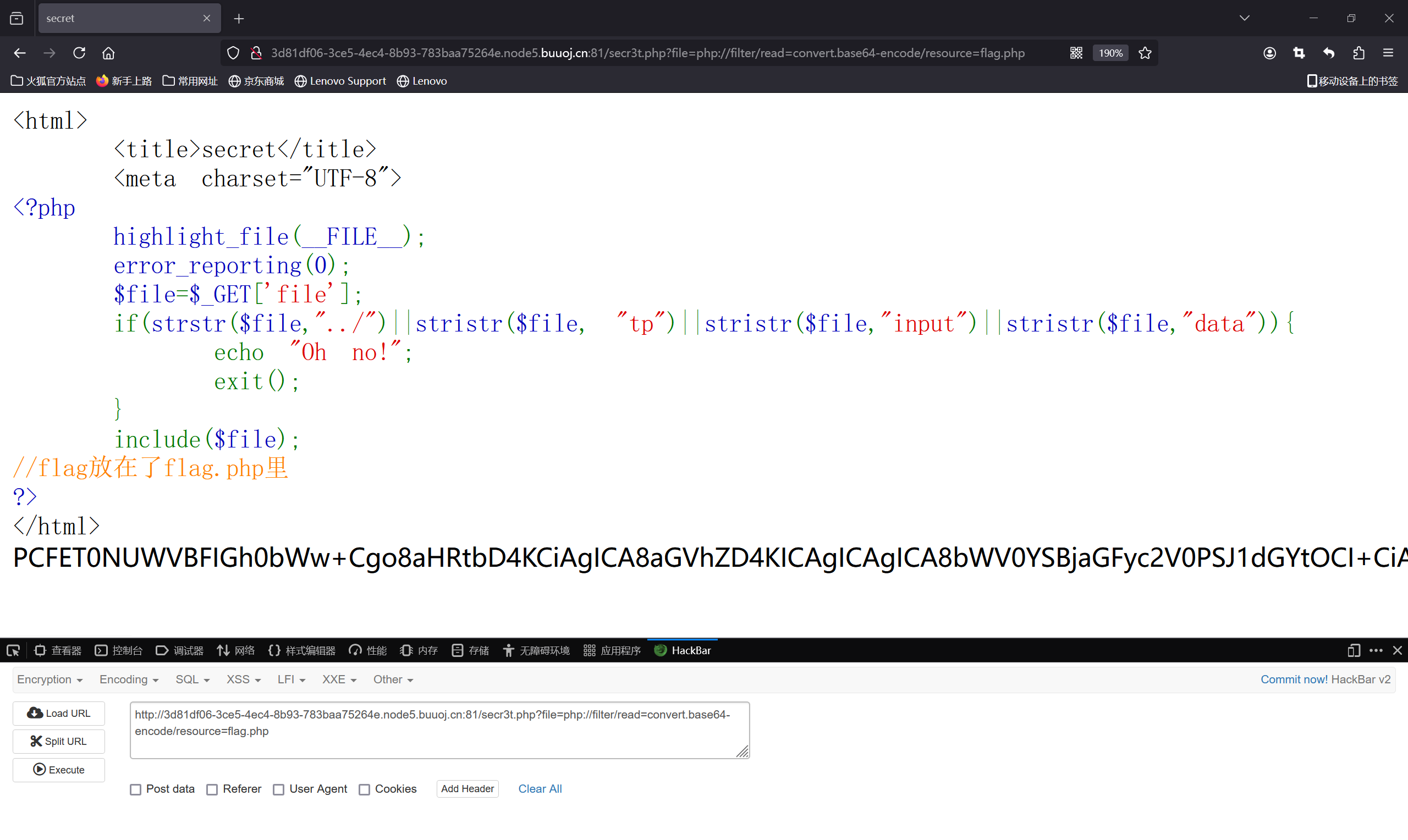Open the SQL dropdown menu

click(192, 679)
